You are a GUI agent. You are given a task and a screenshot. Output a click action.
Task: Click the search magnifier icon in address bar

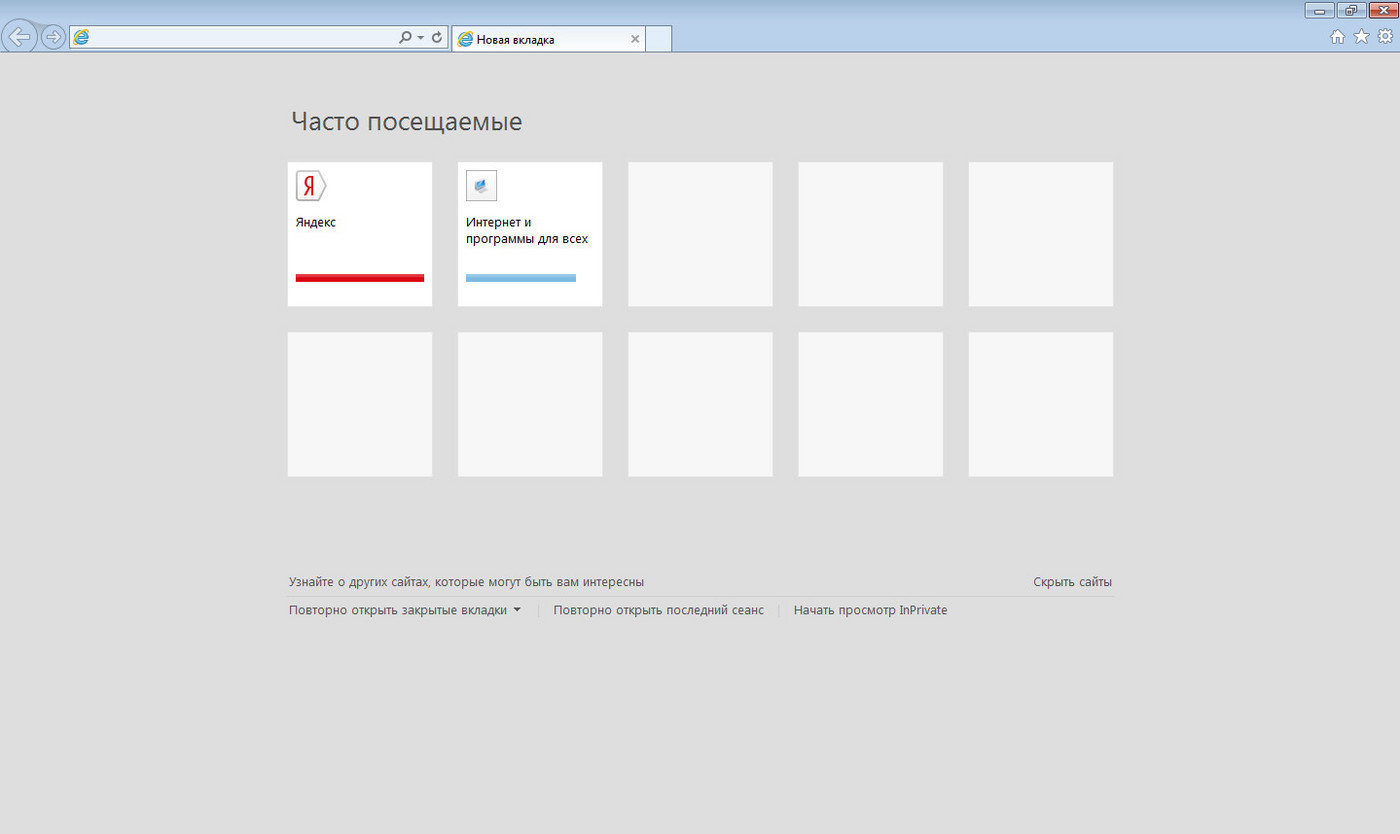[x=405, y=38]
